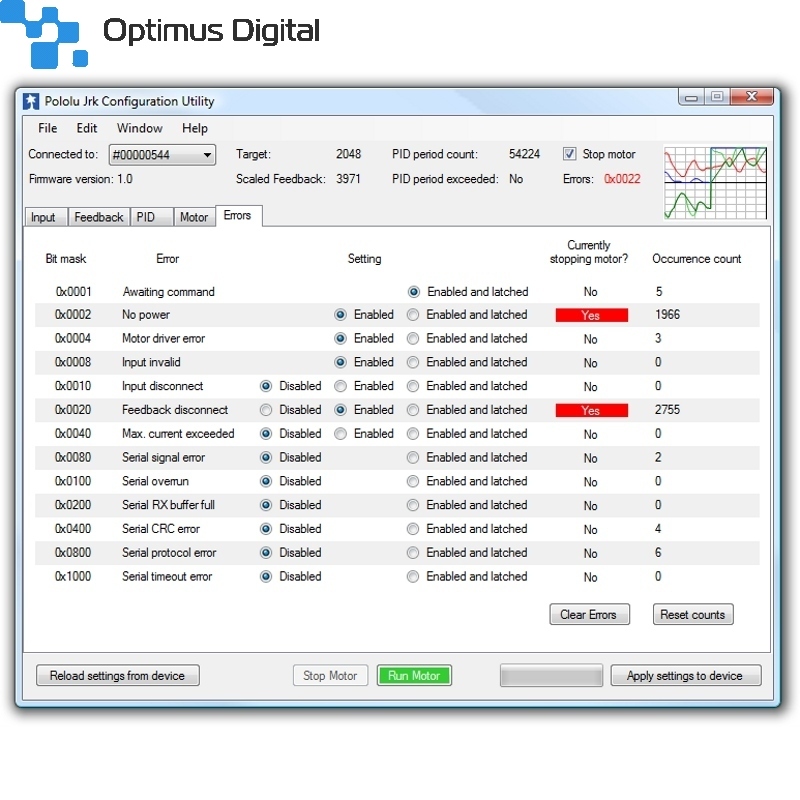The image size is (800, 800).
Task: Select Enabled and latched for Feedback disconnect
Action: pos(413,410)
